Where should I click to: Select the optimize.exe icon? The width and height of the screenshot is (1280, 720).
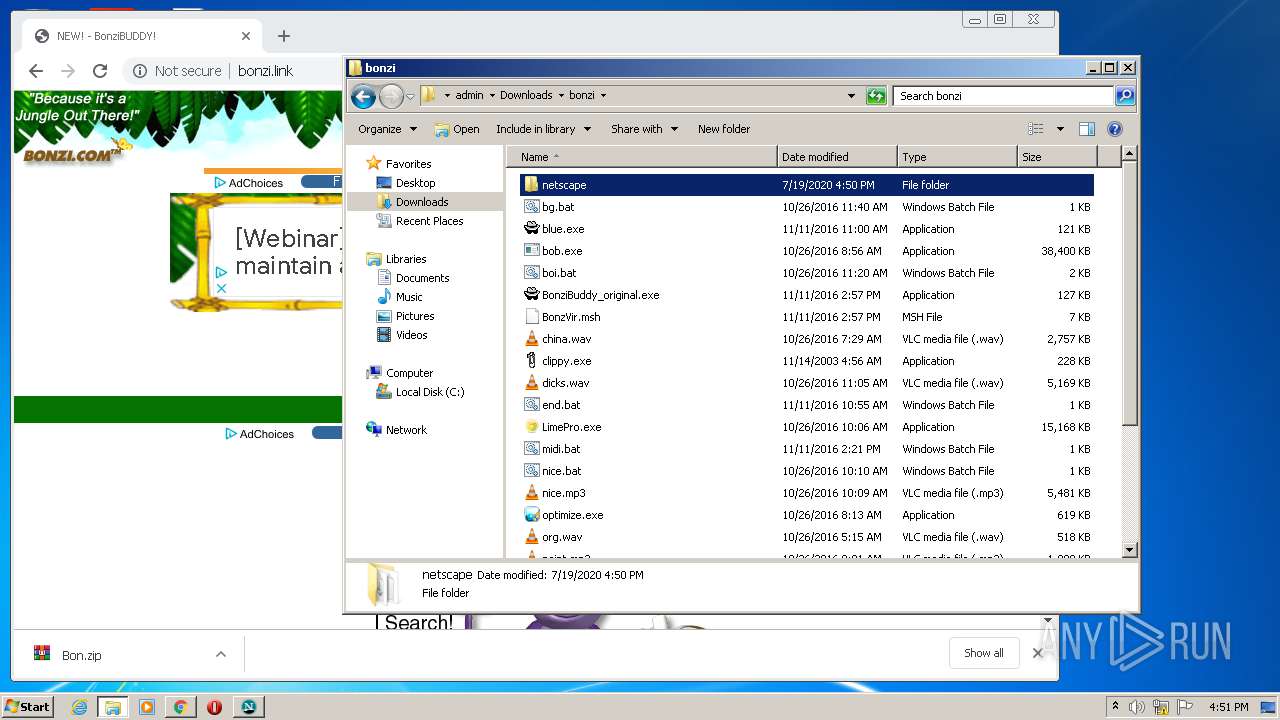click(x=531, y=515)
